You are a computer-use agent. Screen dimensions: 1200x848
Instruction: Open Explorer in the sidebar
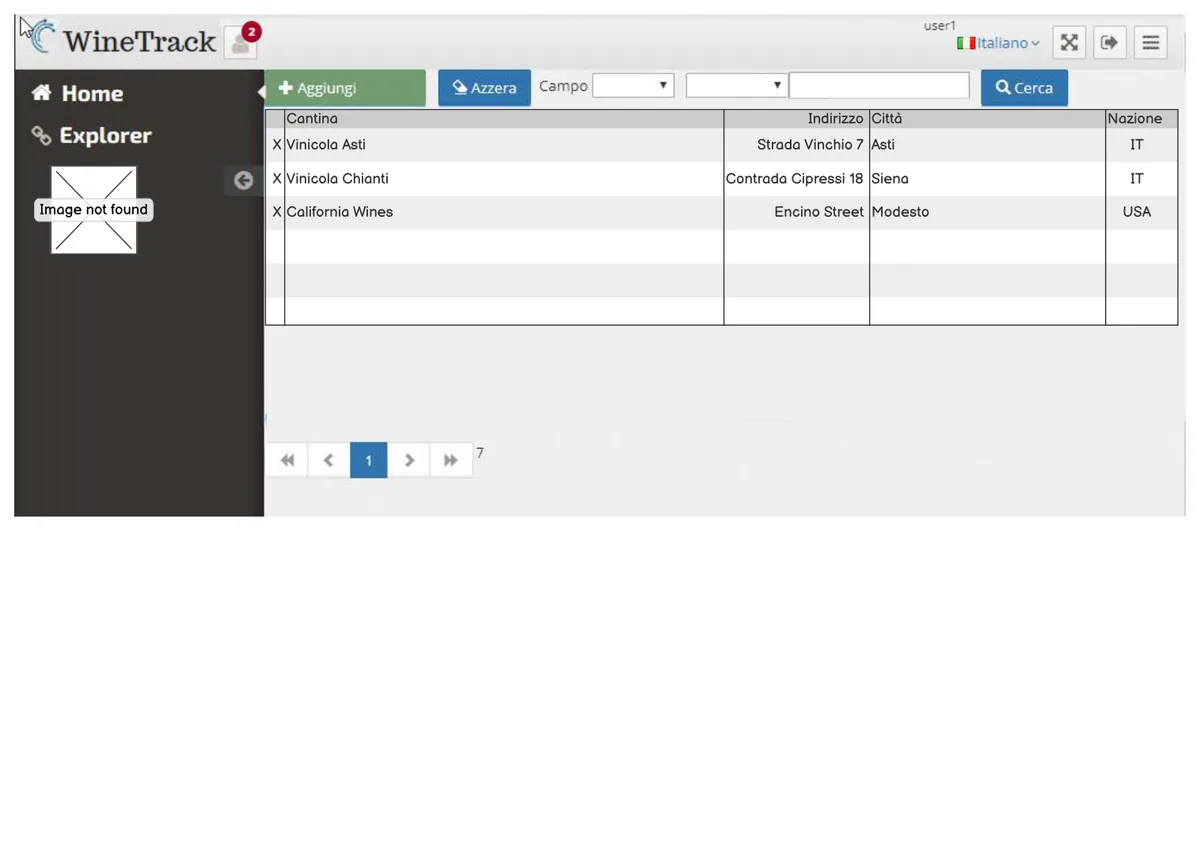pos(91,135)
